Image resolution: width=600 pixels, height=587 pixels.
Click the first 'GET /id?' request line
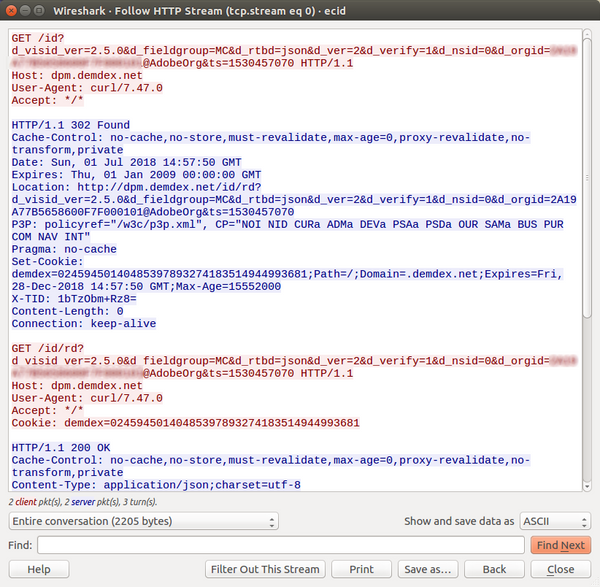tap(38, 38)
